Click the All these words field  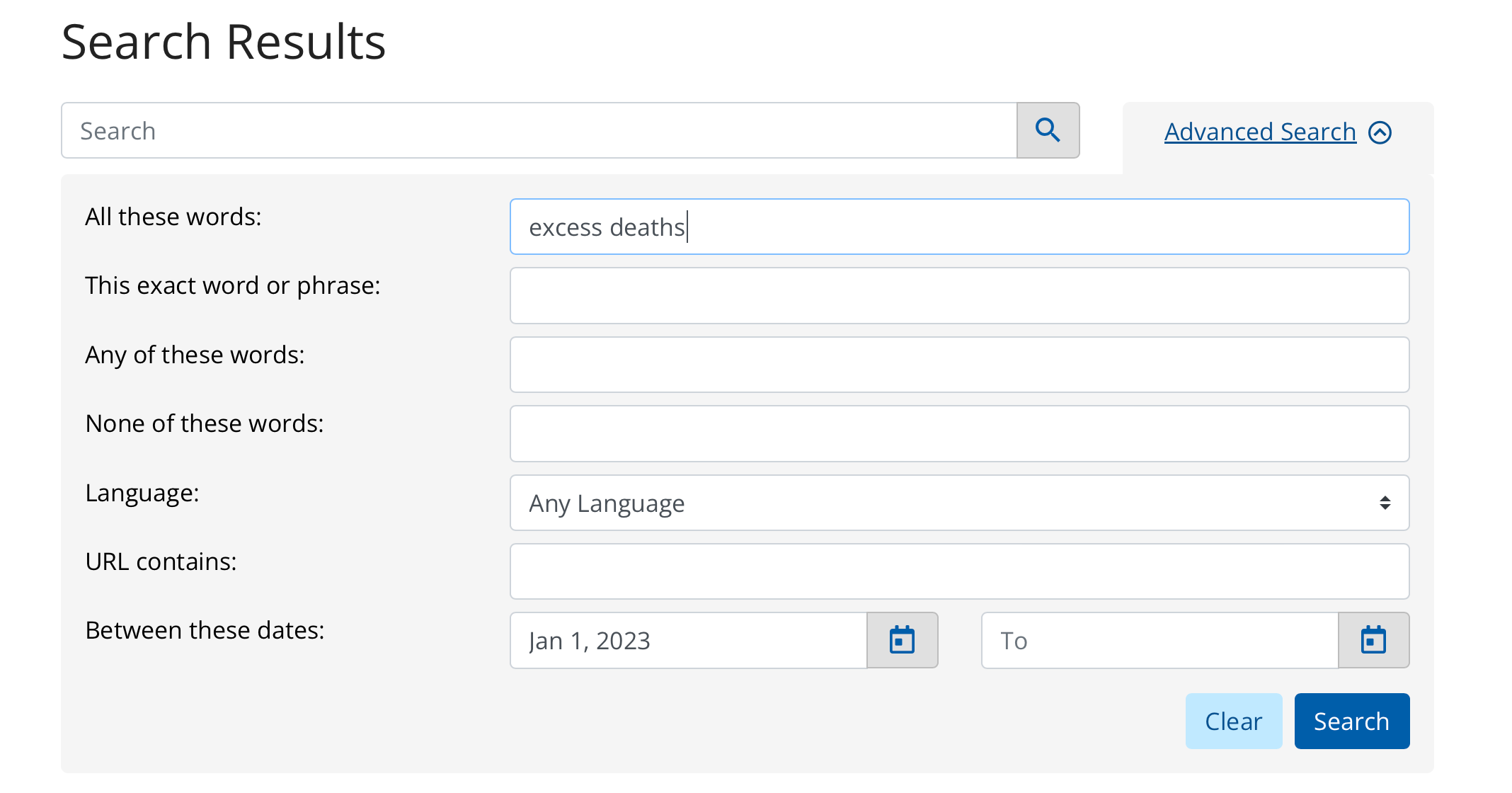click(959, 227)
